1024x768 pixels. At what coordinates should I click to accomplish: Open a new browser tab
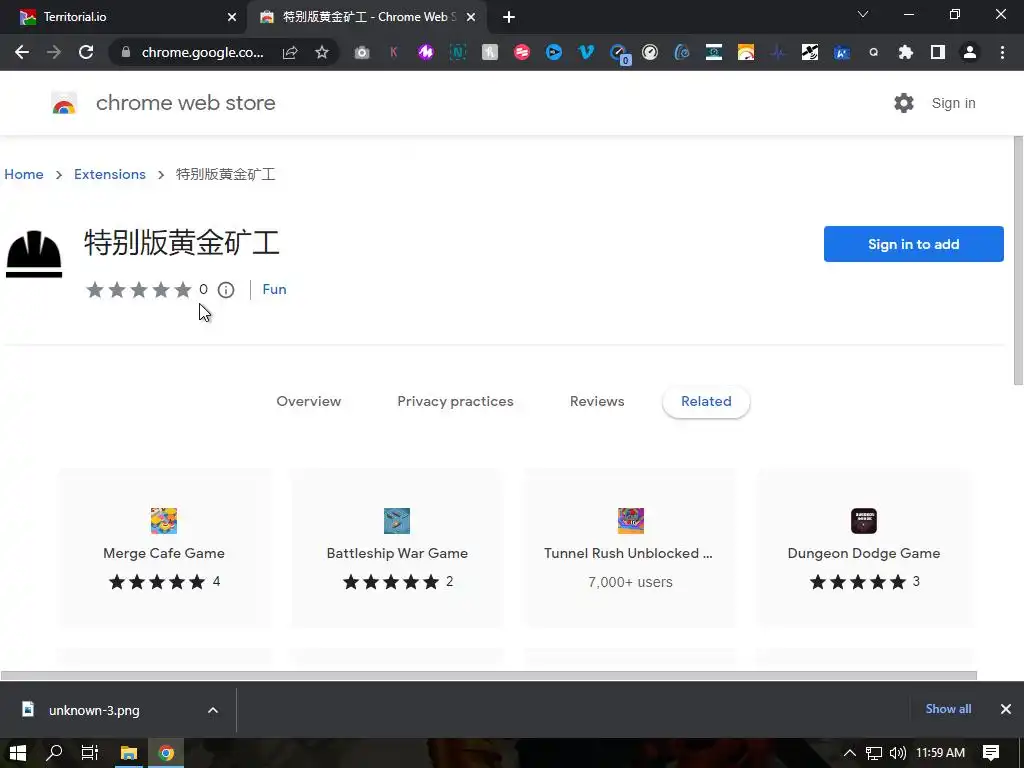(509, 17)
